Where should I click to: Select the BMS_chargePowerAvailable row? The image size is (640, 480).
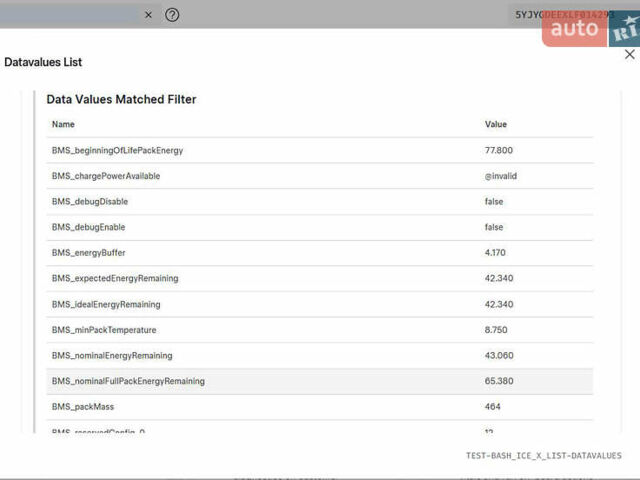106,176
